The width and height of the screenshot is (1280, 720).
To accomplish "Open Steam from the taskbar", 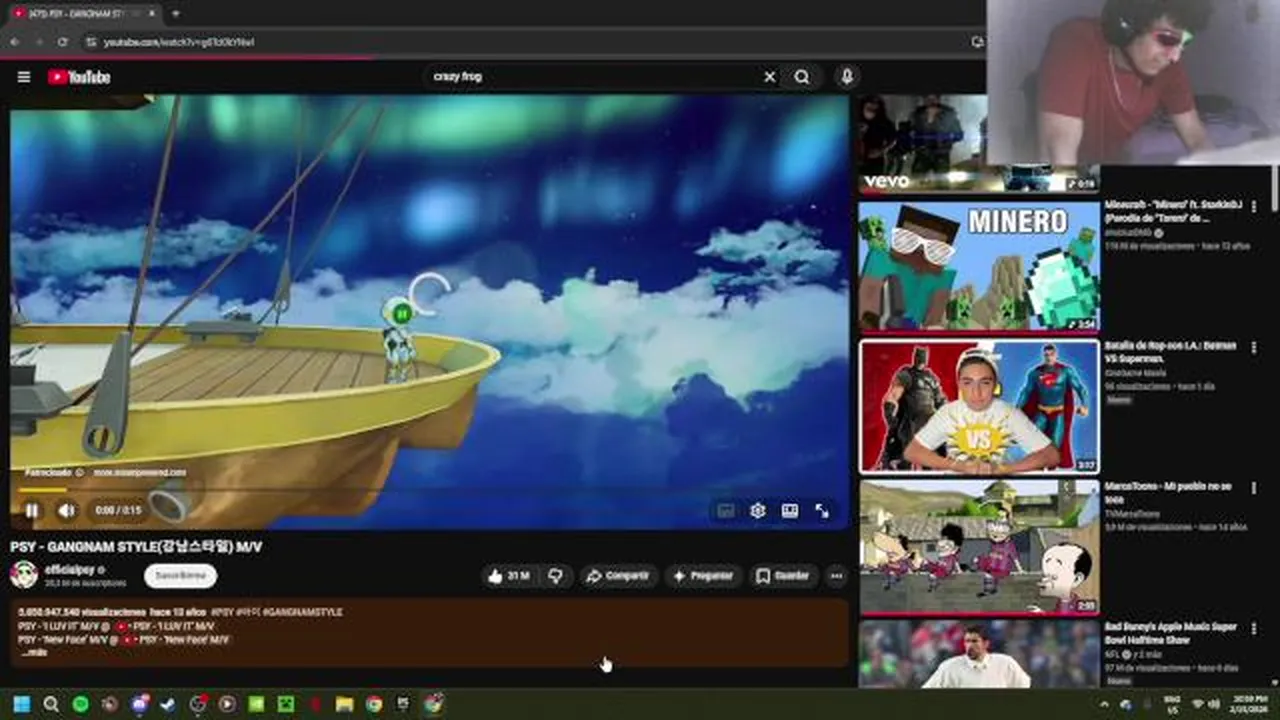I will coord(168,704).
